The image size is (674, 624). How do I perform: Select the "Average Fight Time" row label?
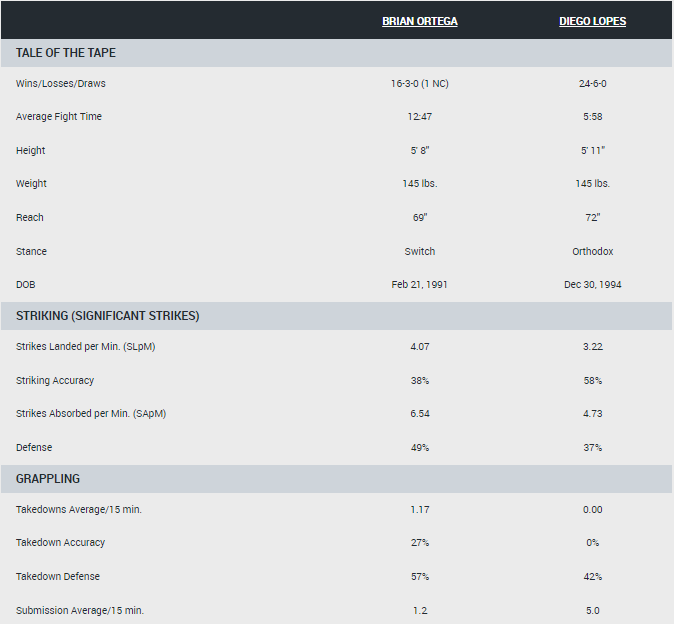tap(59, 117)
